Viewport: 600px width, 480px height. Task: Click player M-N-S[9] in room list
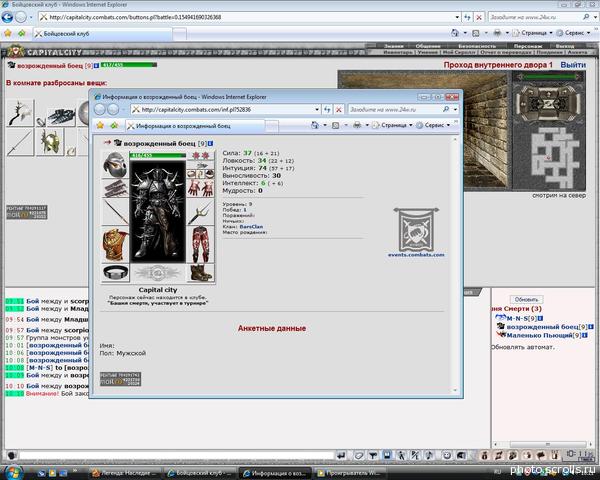[x=522, y=318]
